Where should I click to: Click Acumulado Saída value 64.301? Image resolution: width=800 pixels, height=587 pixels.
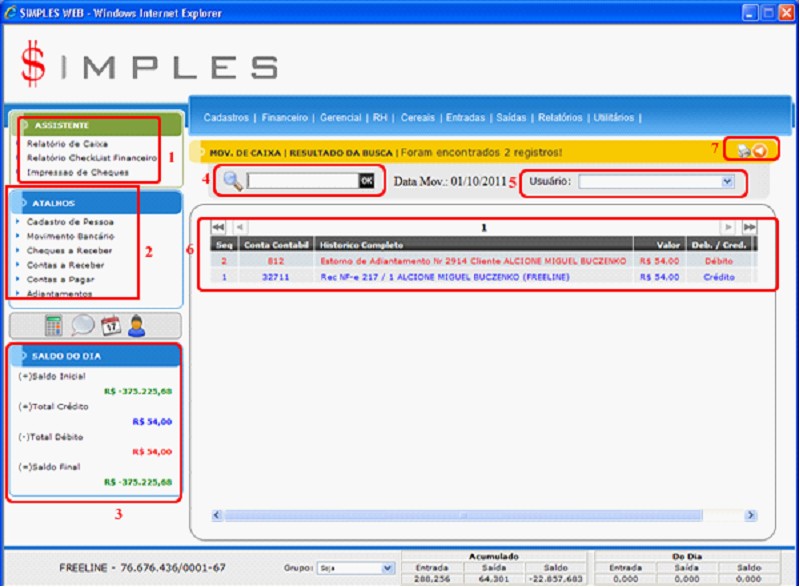click(494, 579)
